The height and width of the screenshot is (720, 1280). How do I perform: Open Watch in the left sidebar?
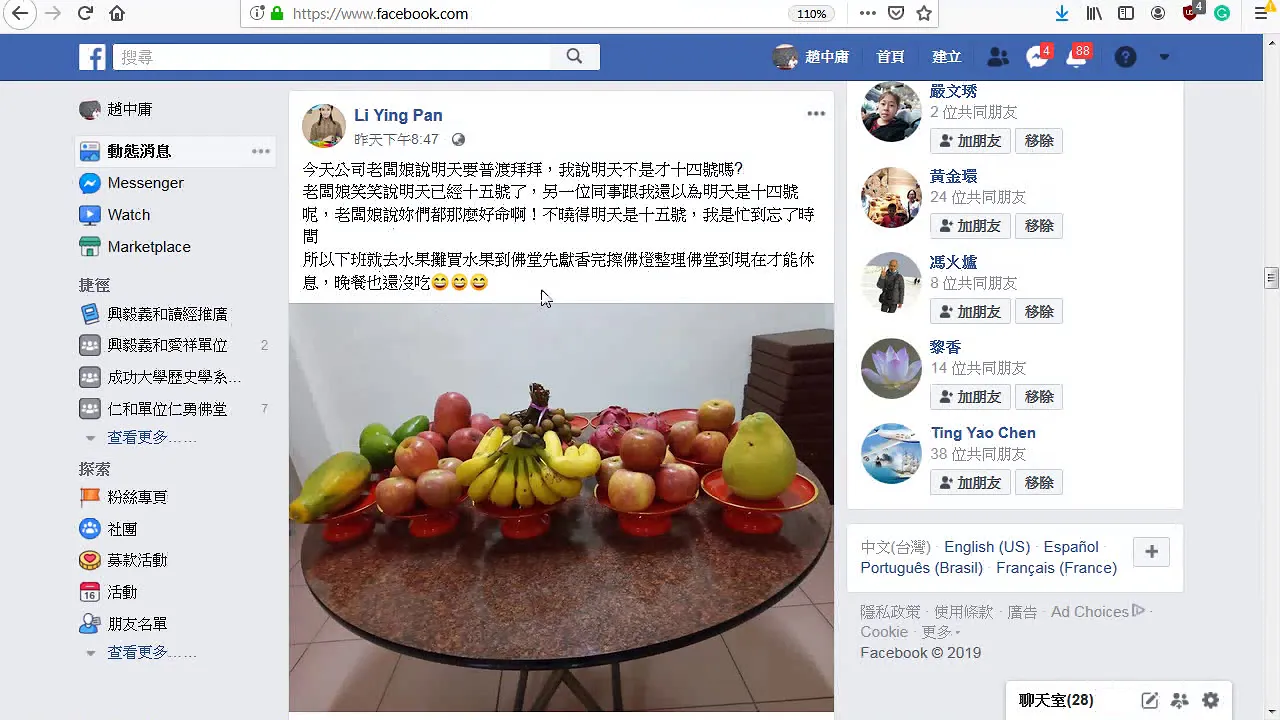(x=129, y=215)
